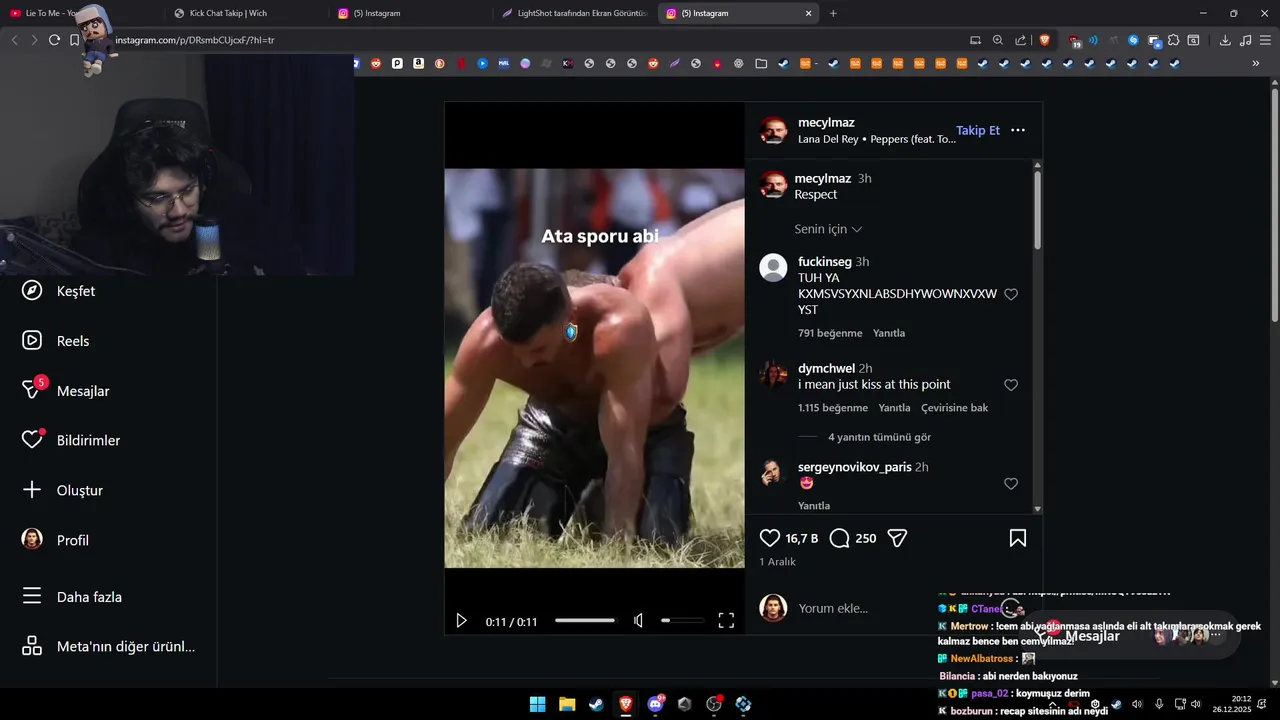1280x720 pixels.
Task: Like dymchwel's comment
Action: click(x=1011, y=385)
